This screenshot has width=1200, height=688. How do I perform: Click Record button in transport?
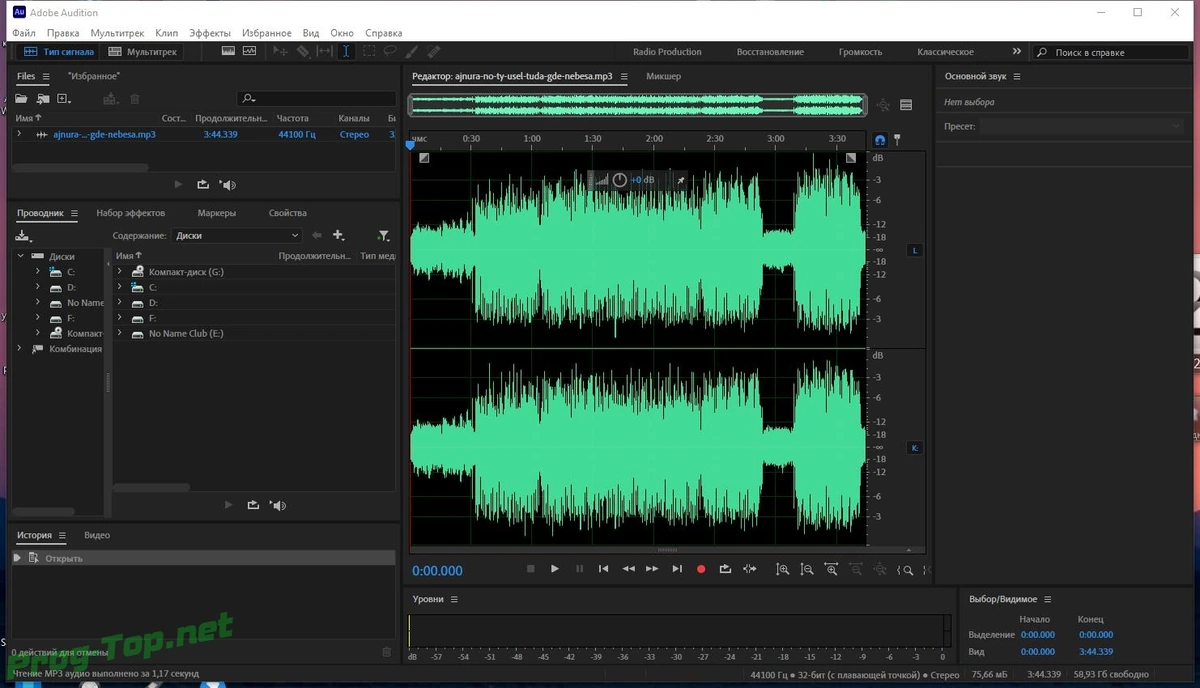701,569
